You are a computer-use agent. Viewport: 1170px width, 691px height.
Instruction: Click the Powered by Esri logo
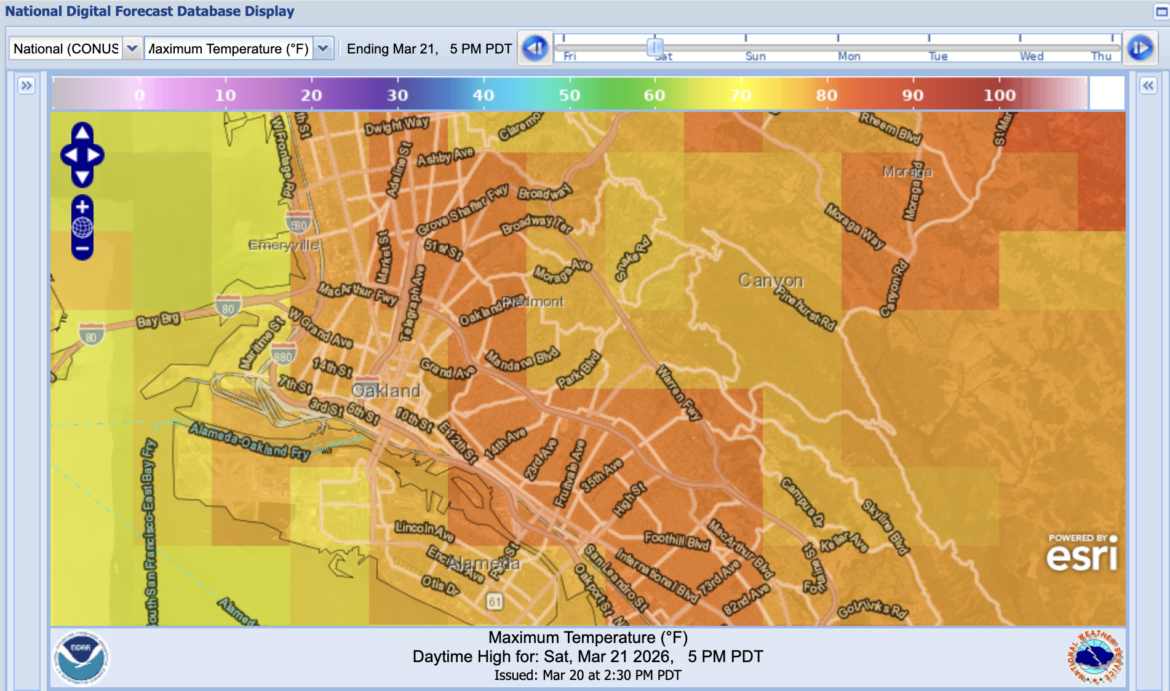(1081, 552)
